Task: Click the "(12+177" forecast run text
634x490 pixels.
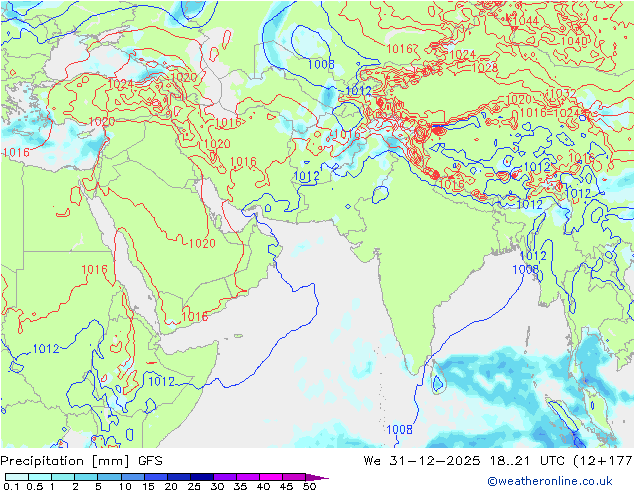Action: (603, 461)
